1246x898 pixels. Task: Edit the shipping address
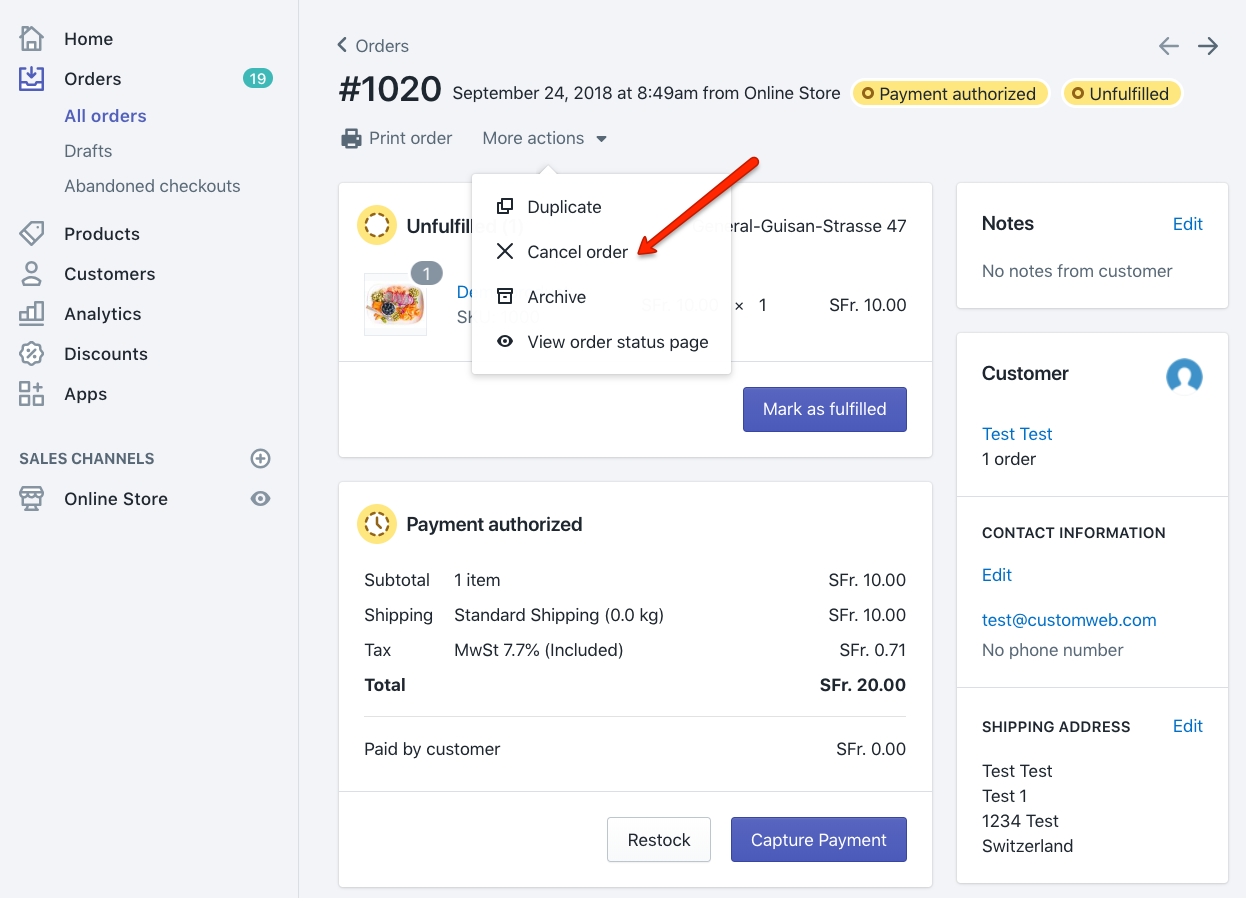[x=1187, y=726]
